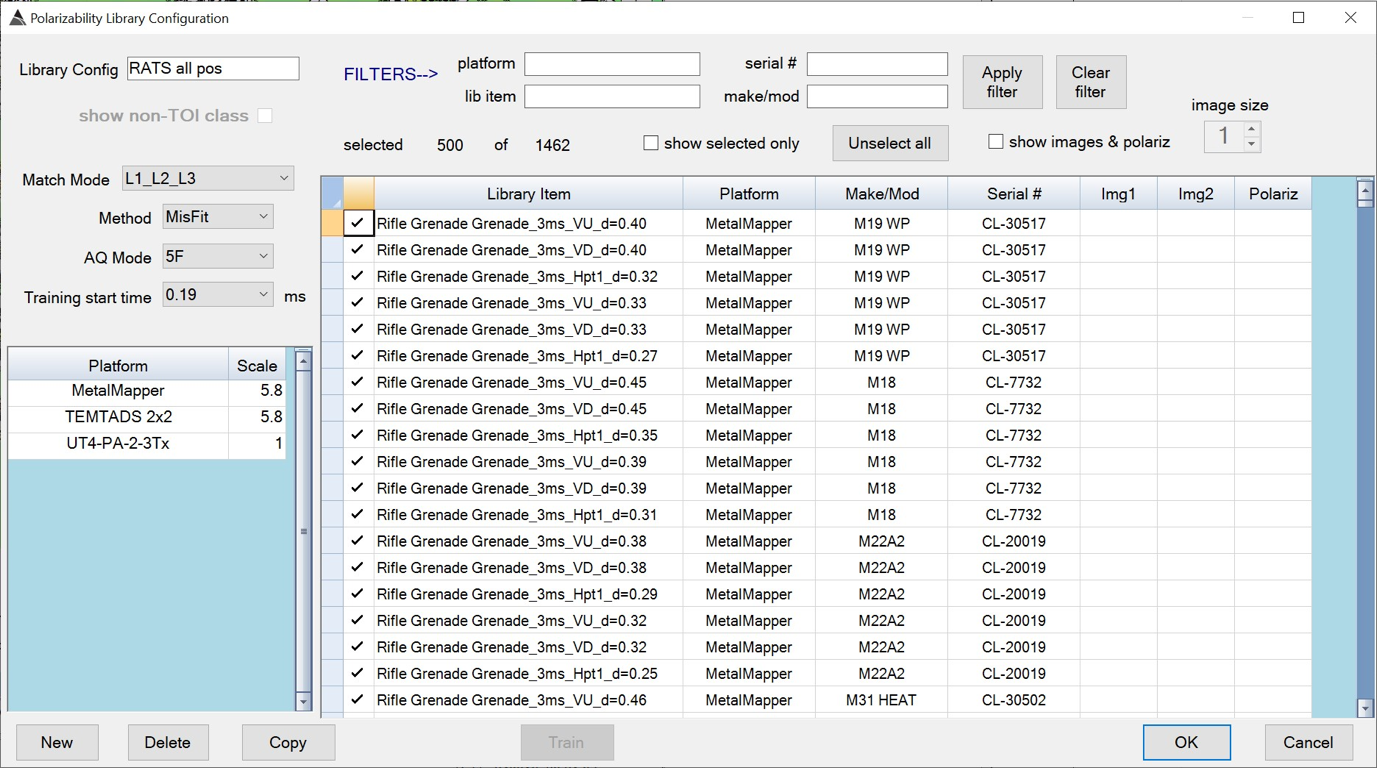Viewport: 1377px width, 768px height.
Task: Click the Library Config name field
Action: coord(213,69)
